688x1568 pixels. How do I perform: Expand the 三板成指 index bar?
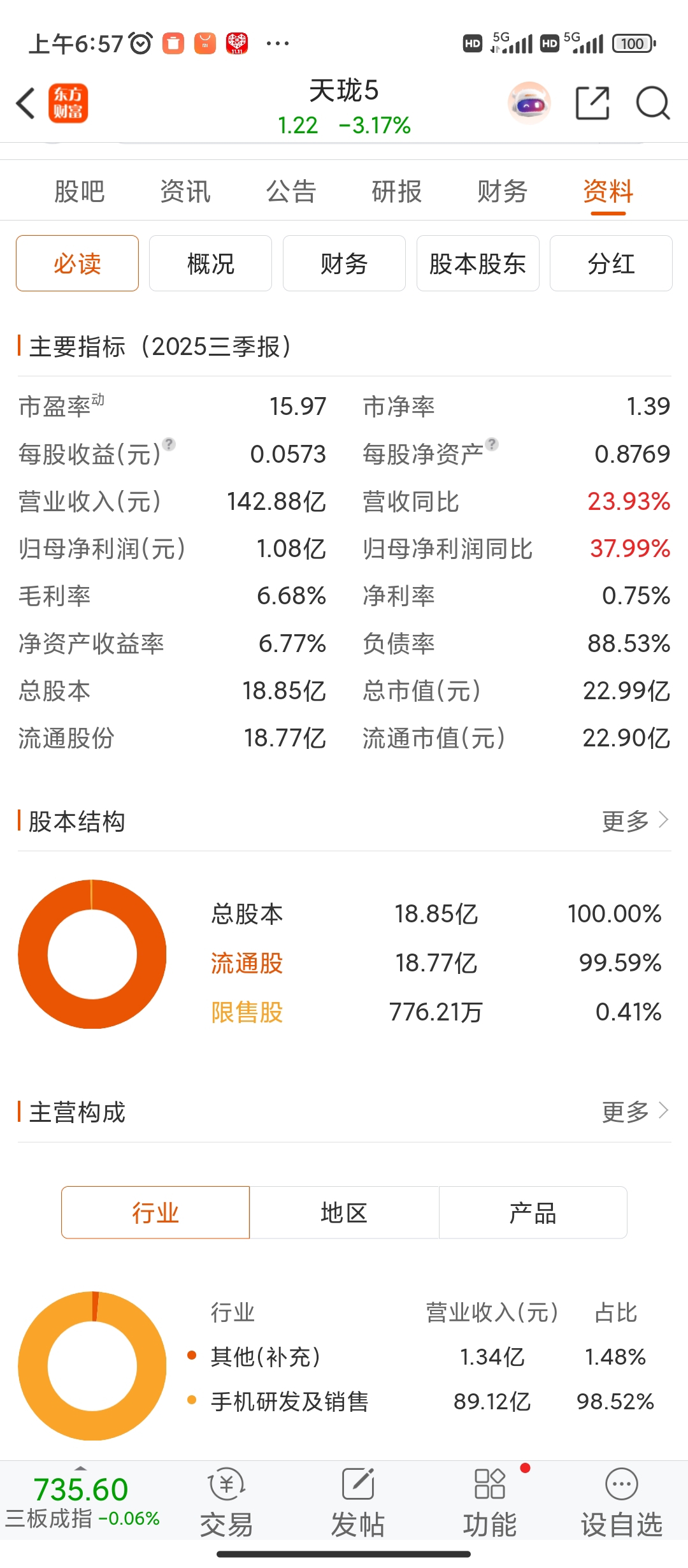click(82, 1502)
